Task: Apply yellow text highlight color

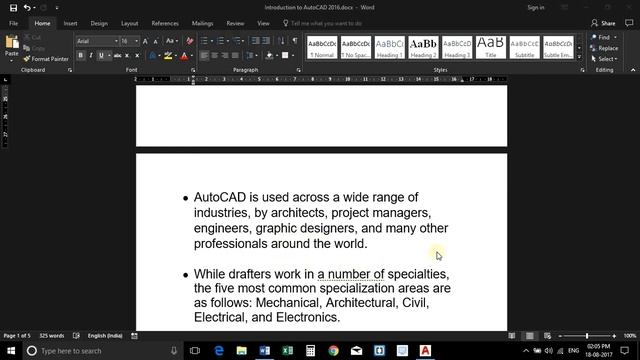Action: coord(168,56)
